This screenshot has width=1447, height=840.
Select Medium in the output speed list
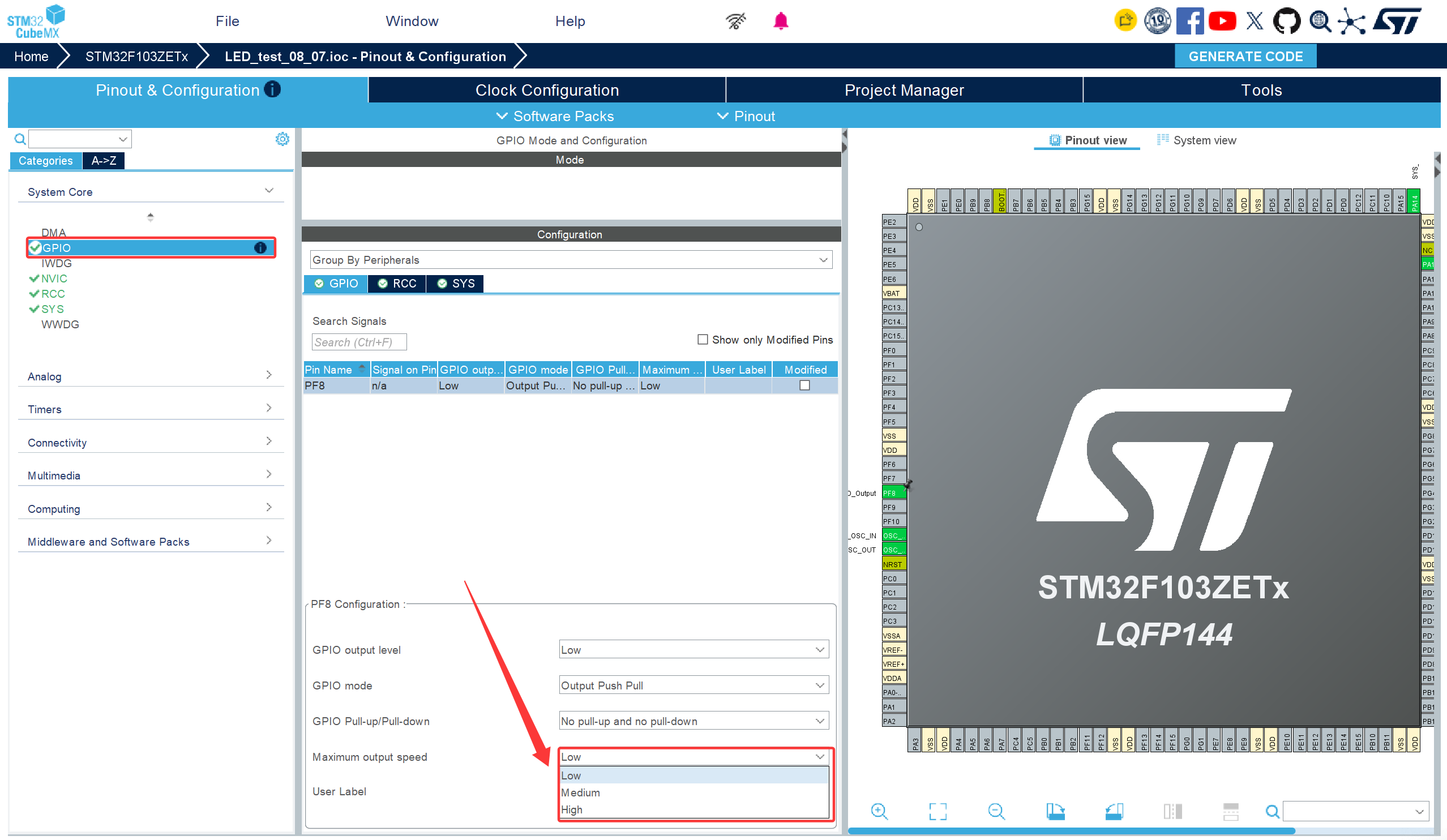[693, 792]
